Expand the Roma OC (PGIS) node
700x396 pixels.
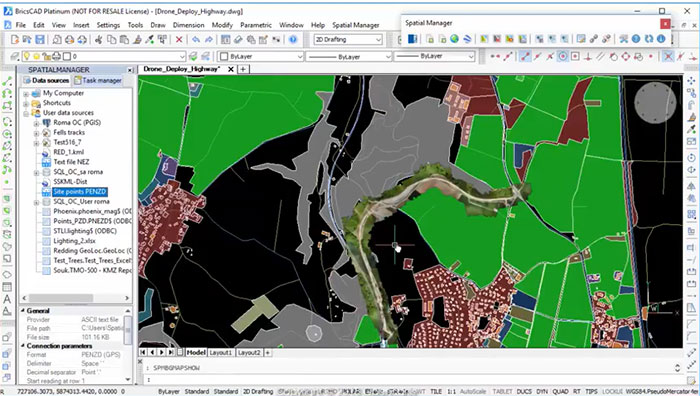(37, 123)
